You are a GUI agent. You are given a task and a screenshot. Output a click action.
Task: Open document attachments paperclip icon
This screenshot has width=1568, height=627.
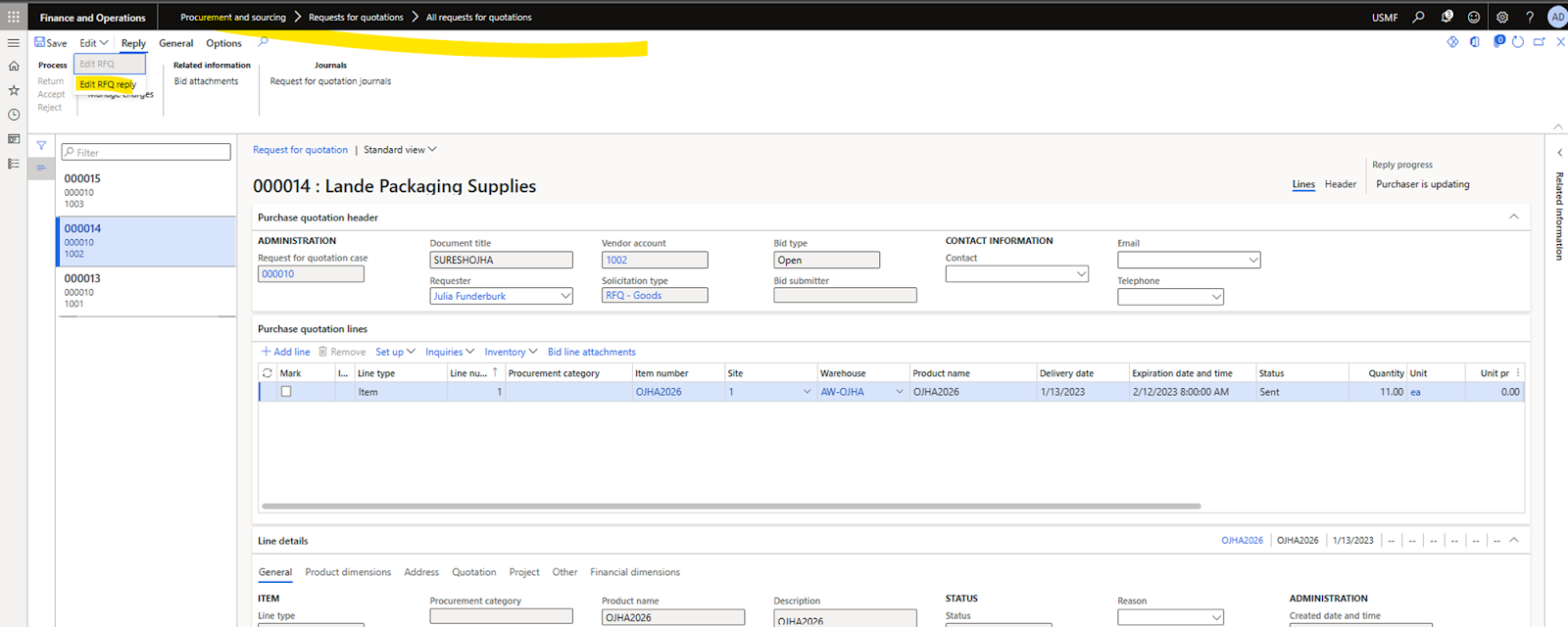tap(1498, 41)
